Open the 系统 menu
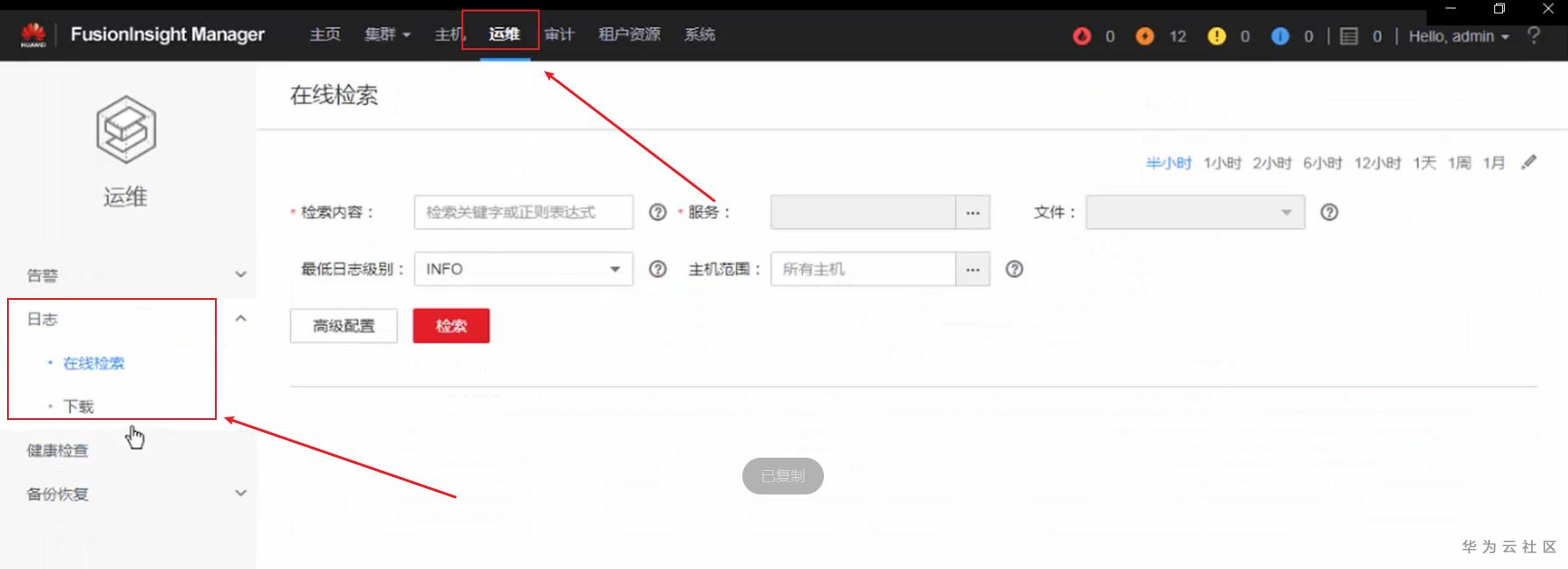Image resolution: width=1568 pixels, height=569 pixels. coord(699,35)
